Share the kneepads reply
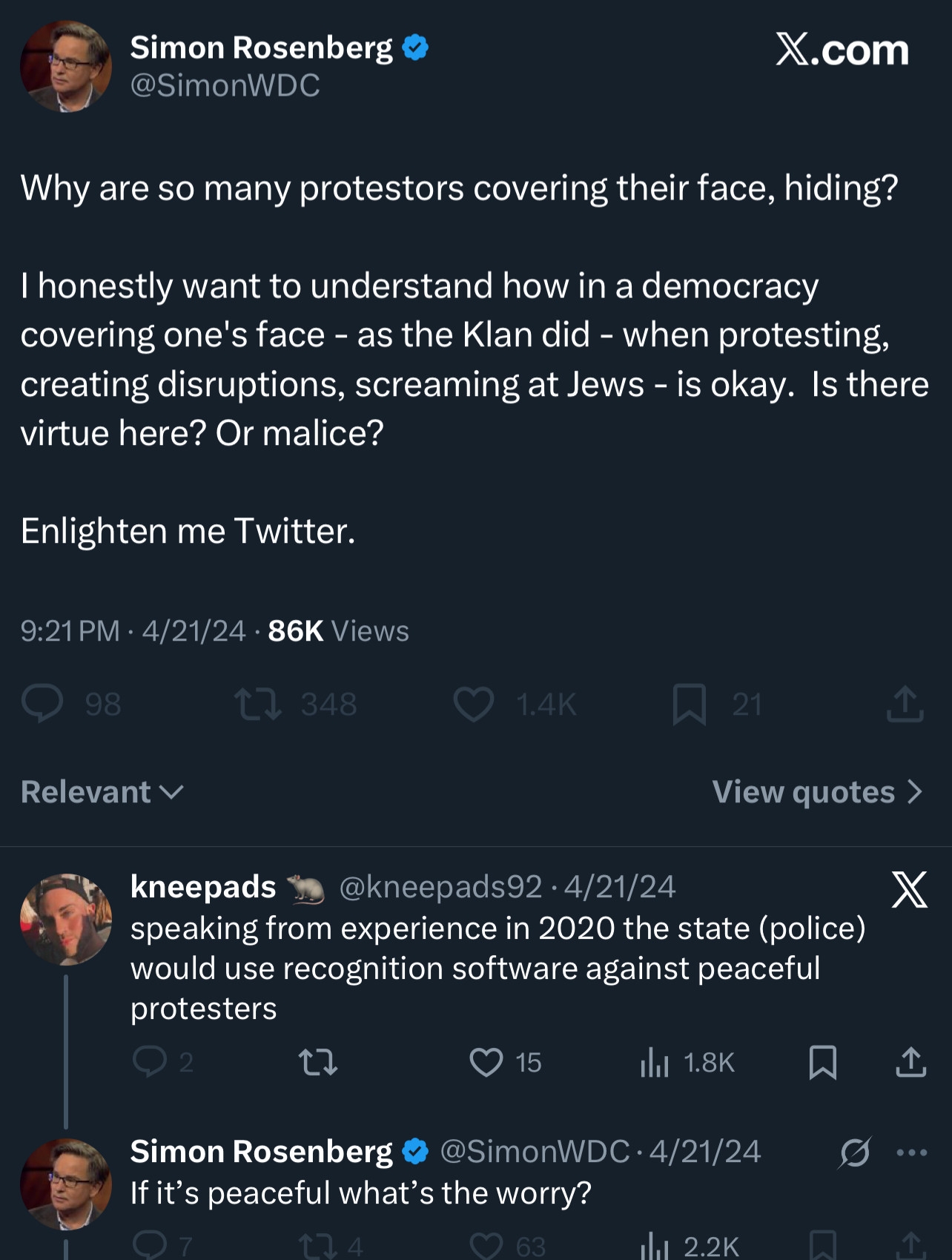This screenshot has width=952, height=1260. point(910,1062)
